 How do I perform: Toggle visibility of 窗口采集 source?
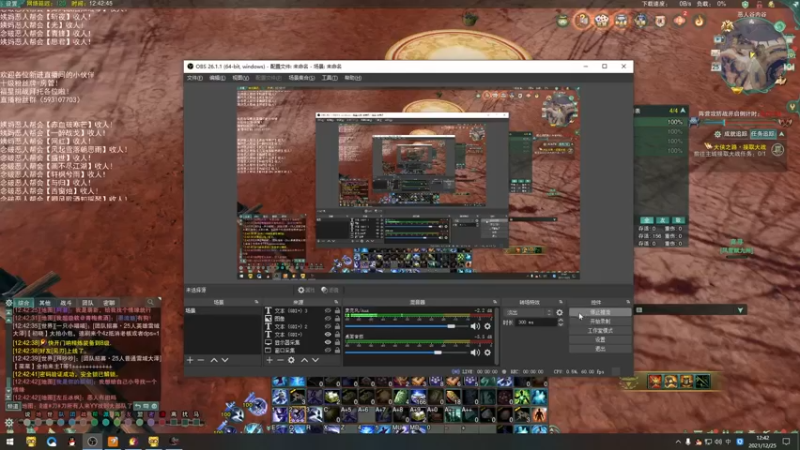(x=328, y=351)
